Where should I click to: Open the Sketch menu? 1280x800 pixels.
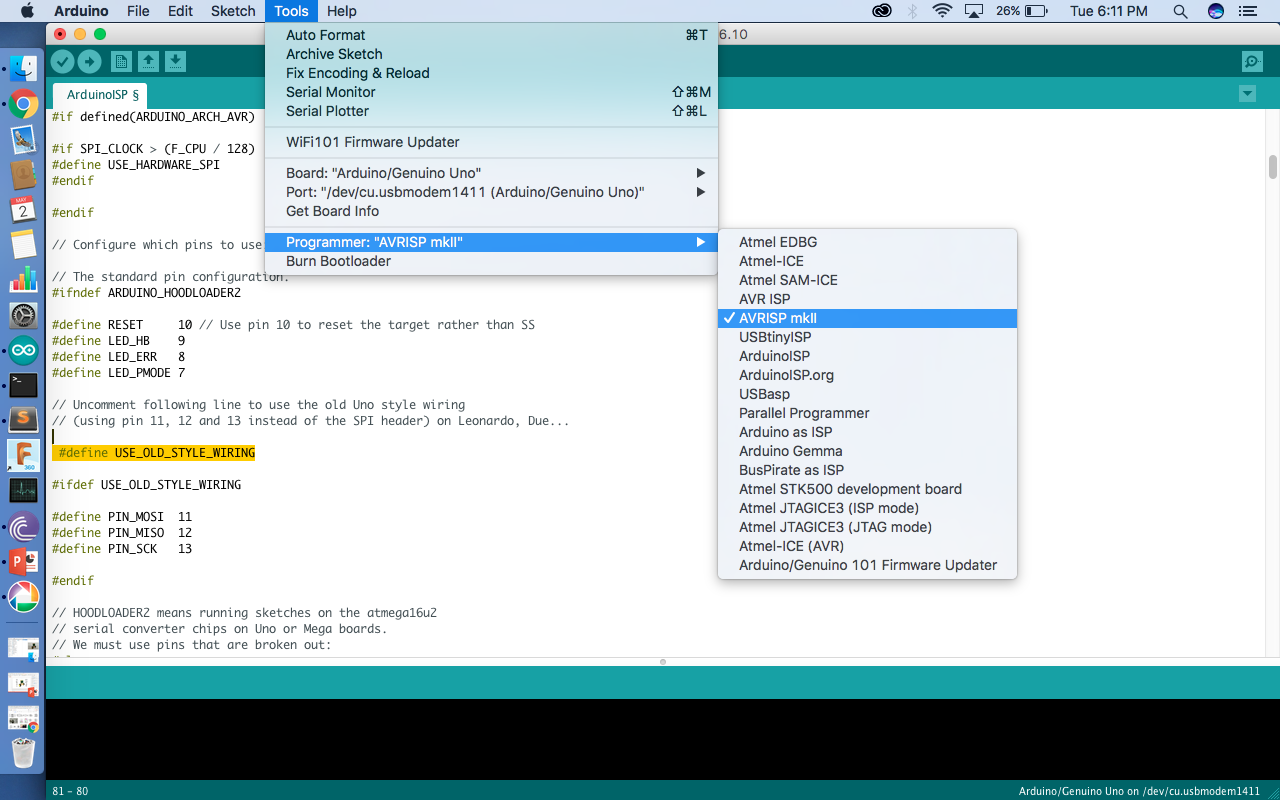coord(233,11)
